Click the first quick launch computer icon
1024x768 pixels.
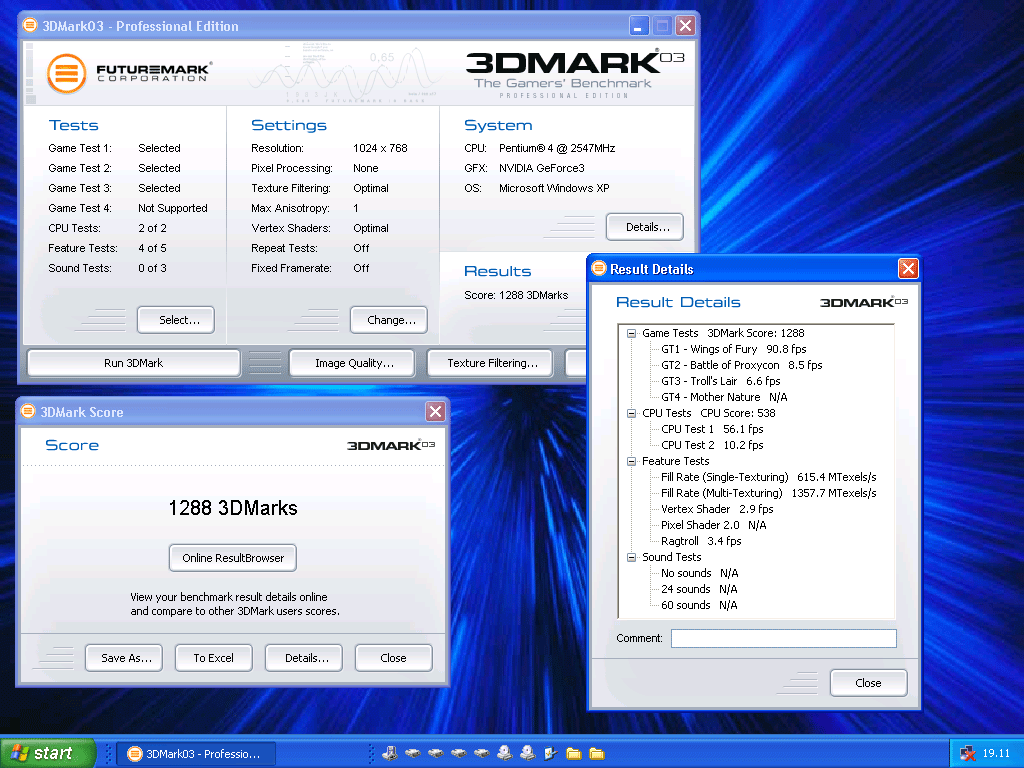[x=390, y=754]
